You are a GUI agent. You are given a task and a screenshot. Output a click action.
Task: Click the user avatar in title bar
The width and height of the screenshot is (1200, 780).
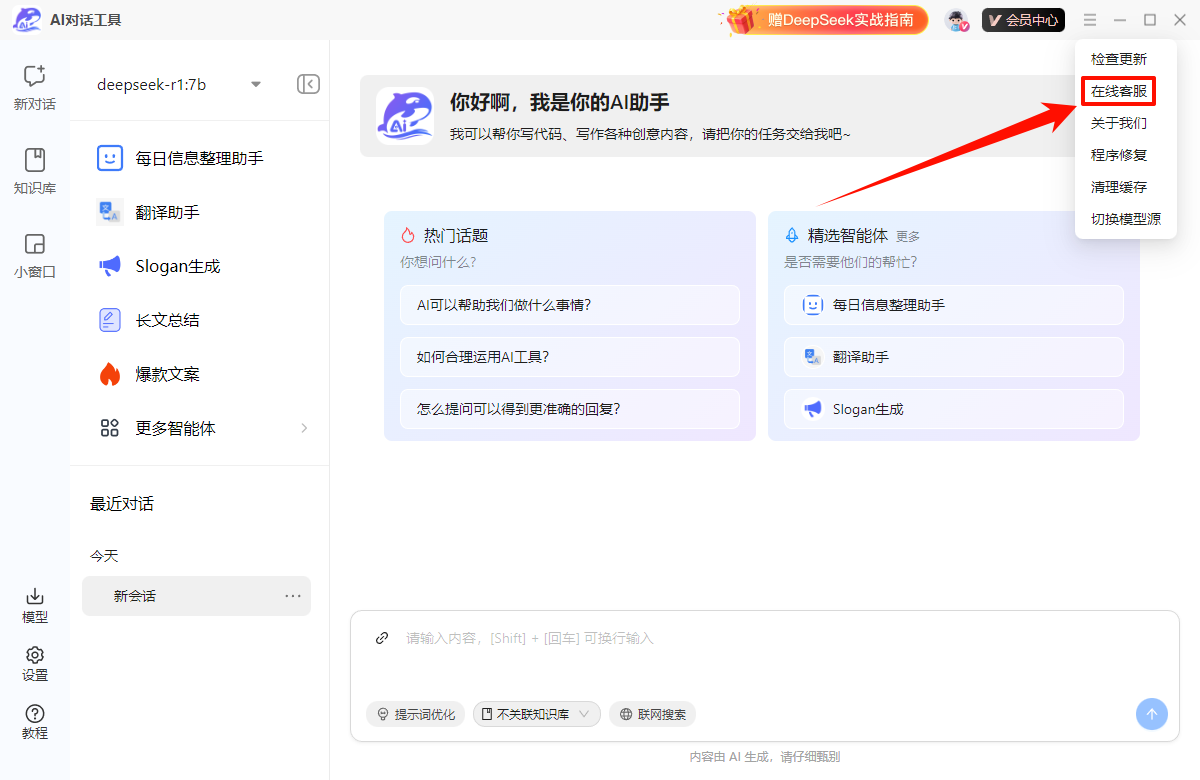pos(957,20)
